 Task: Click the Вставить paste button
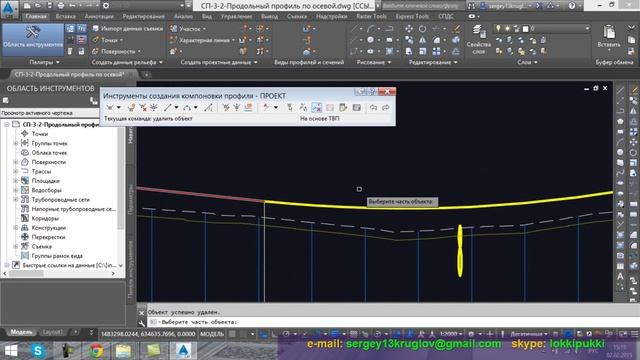609,37
